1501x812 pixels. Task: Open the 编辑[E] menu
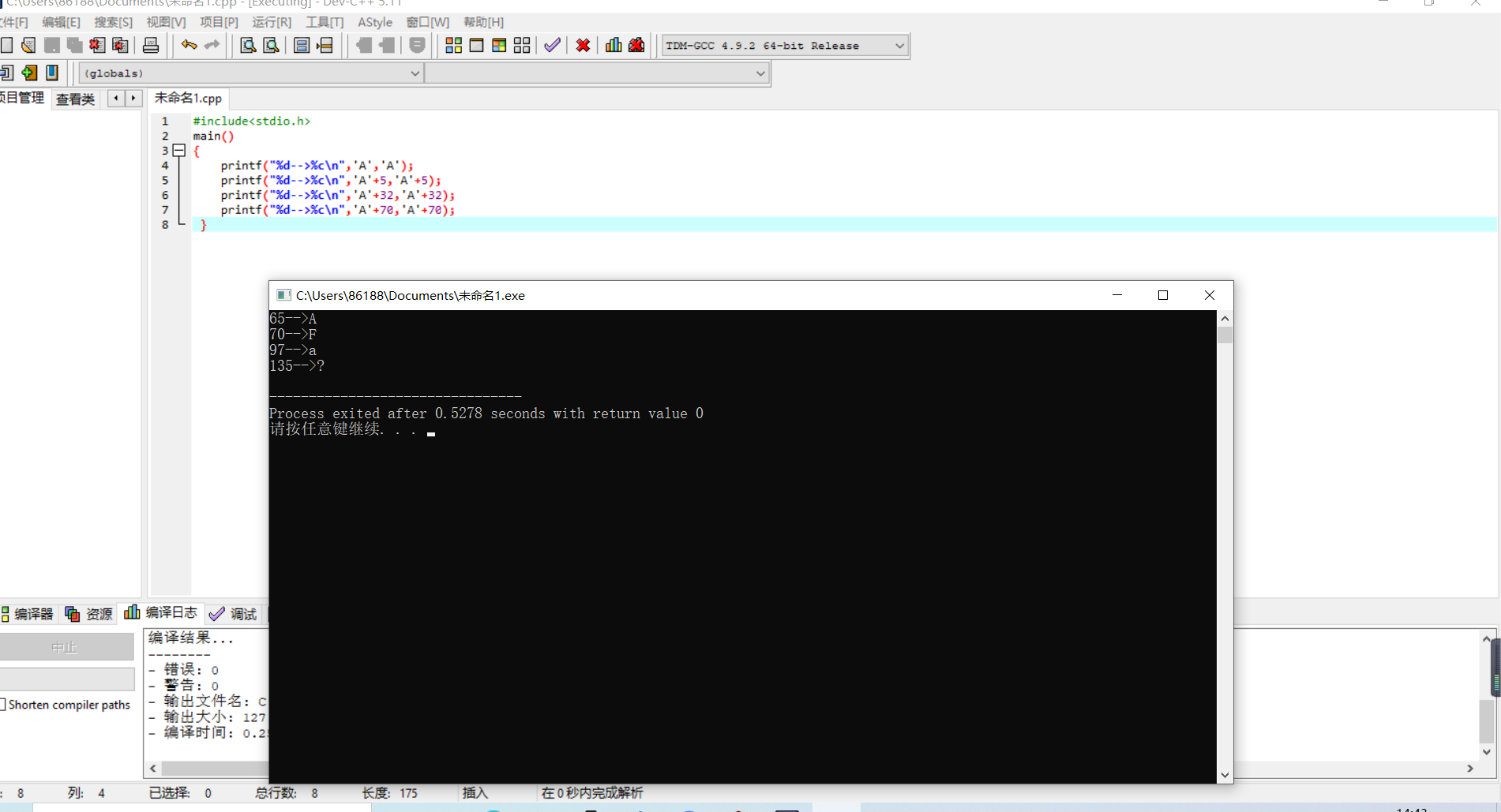61,22
